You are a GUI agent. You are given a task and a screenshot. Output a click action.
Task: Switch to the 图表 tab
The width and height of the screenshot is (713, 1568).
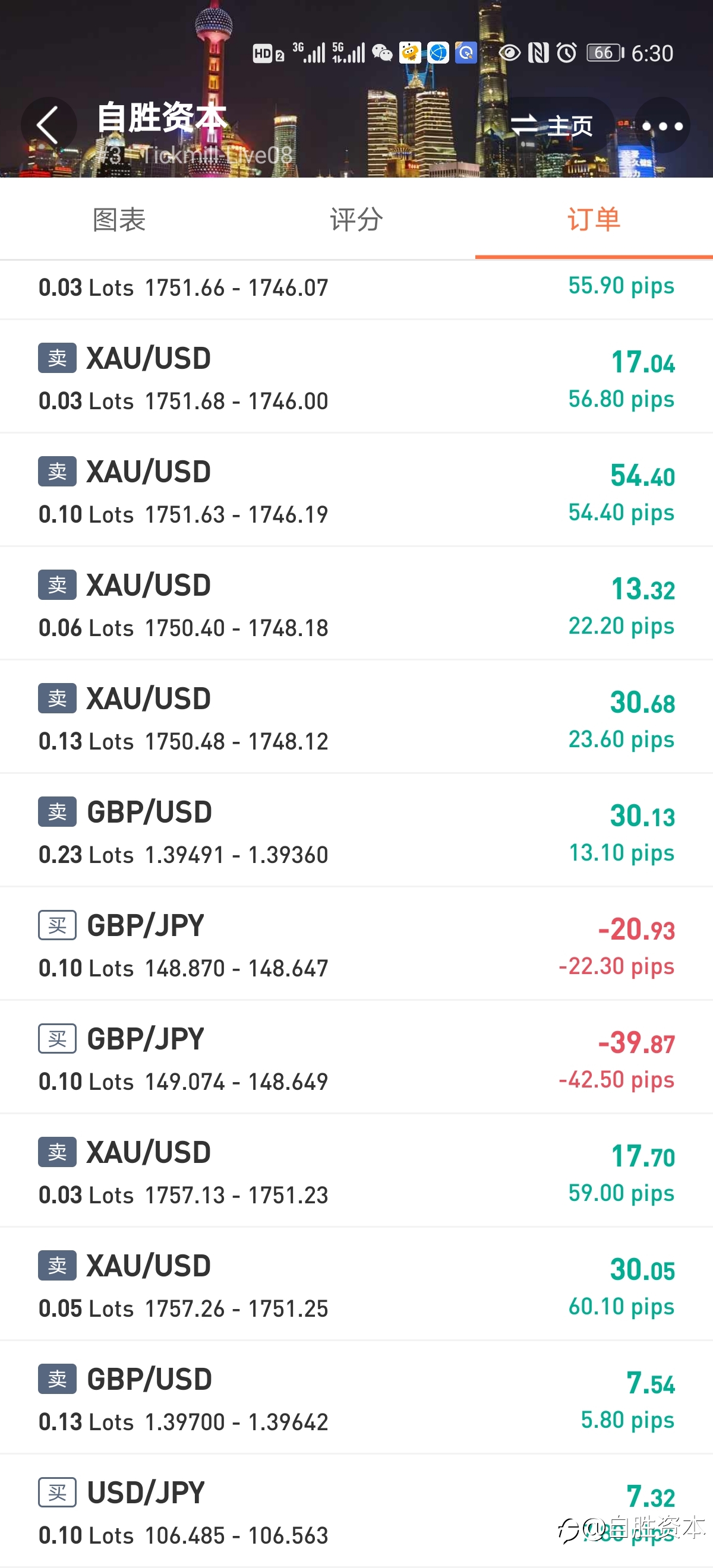[119, 219]
